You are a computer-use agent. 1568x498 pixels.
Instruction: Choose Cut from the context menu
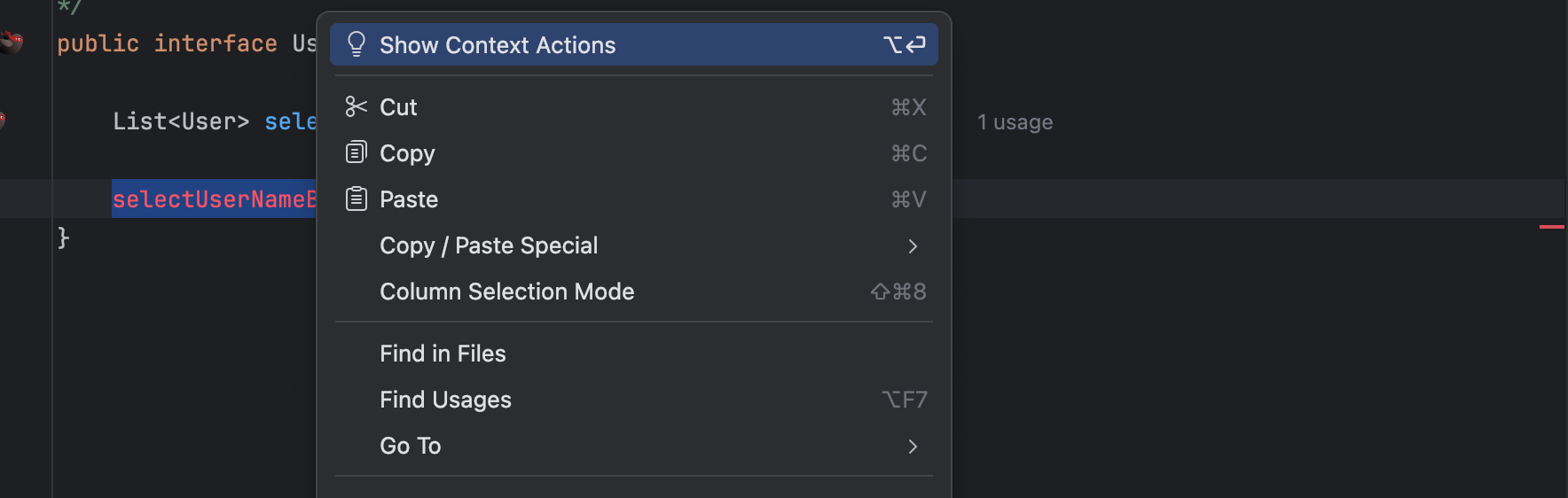[398, 107]
